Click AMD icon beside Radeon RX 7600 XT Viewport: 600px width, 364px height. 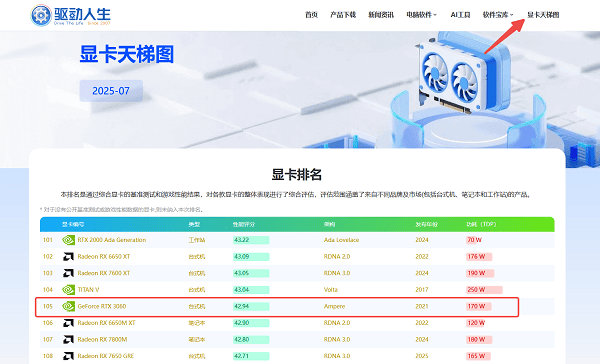pyautogui.click(x=68, y=273)
